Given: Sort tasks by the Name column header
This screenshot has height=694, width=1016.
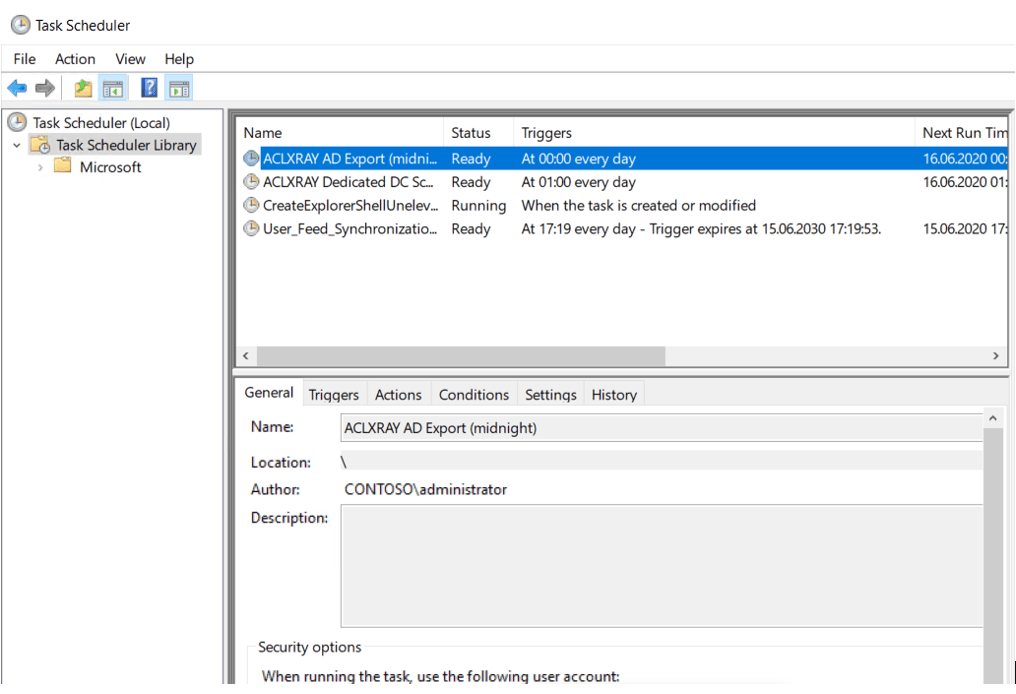Looking at the screenshot, I should coord(263,133).
